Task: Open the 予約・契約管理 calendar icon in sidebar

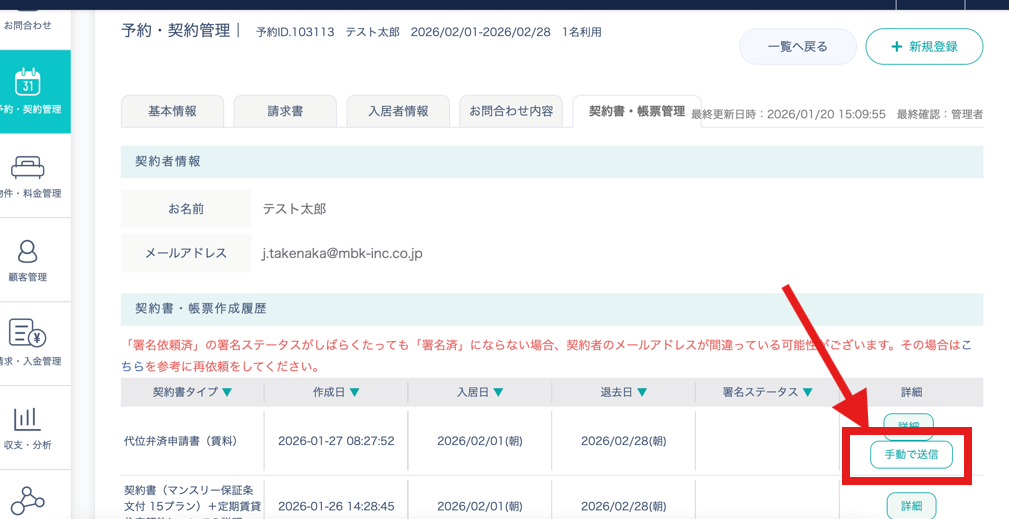Action: tap(28, 81)
